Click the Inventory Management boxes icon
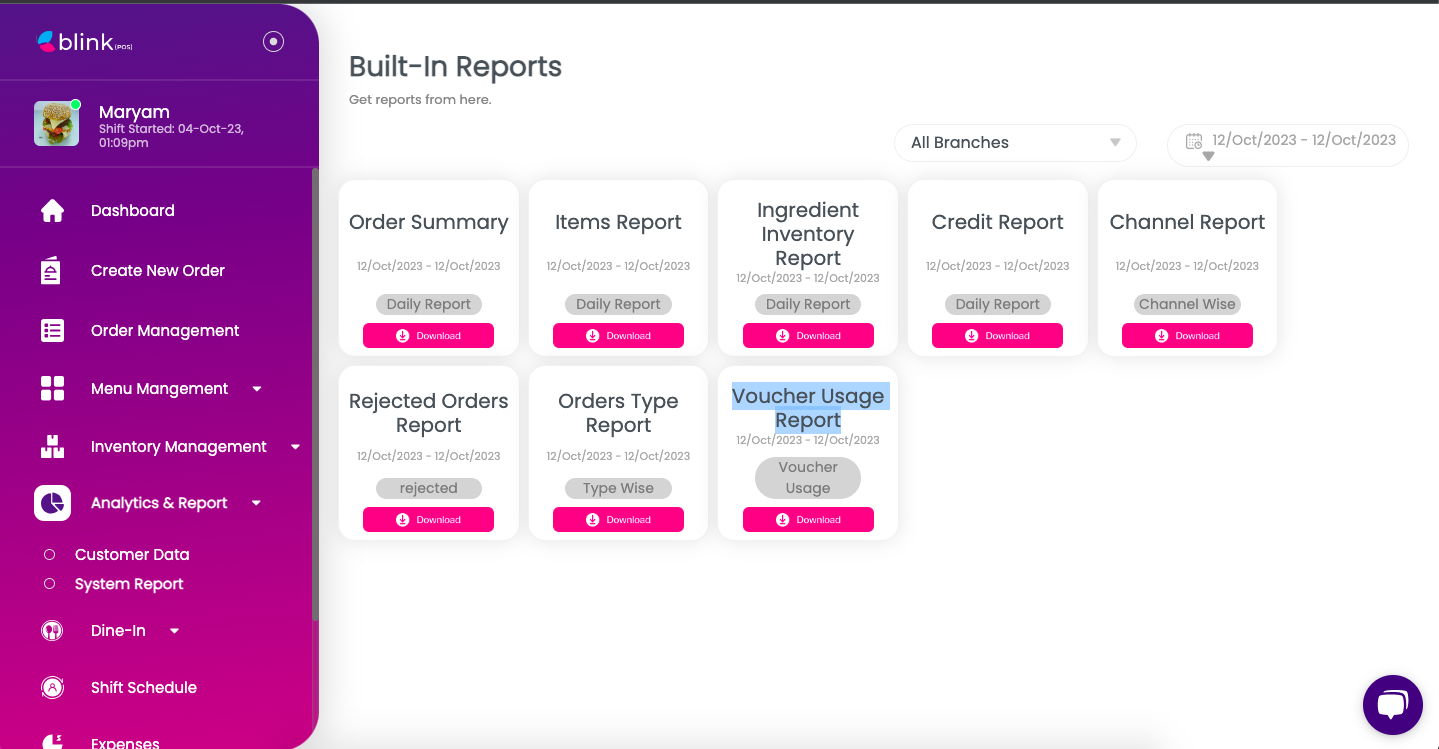The image size is (1439, 749). pyautogui.click(x=52, y=447)
